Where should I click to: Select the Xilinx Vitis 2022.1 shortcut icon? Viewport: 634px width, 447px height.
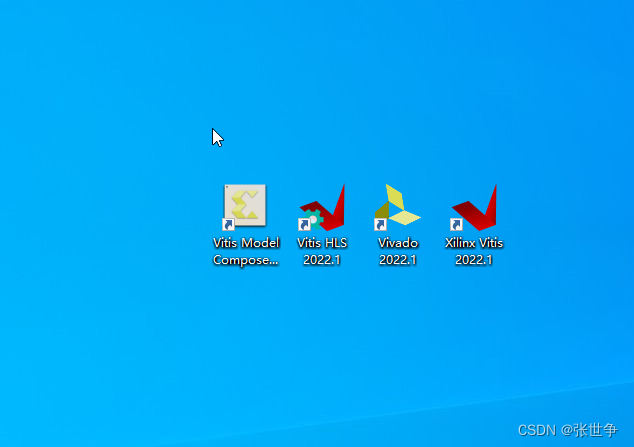[x=474, y=207]
